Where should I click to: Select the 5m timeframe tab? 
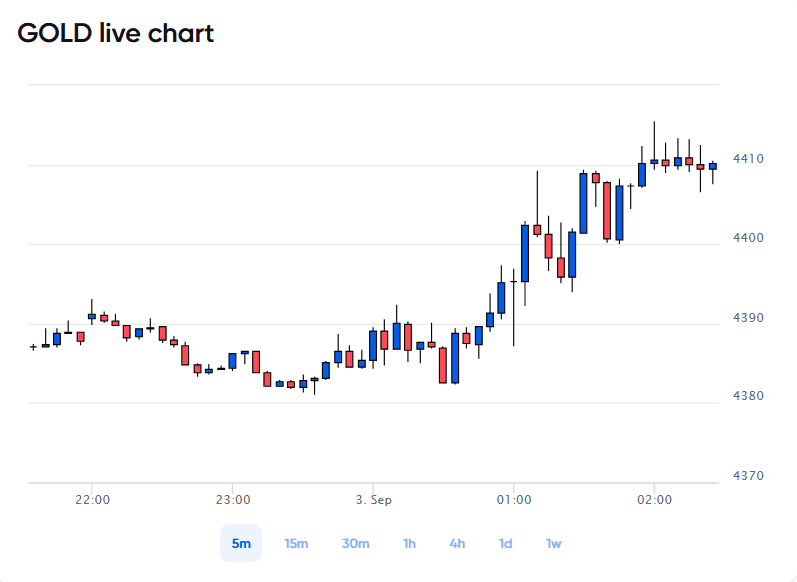click(241, 543)
